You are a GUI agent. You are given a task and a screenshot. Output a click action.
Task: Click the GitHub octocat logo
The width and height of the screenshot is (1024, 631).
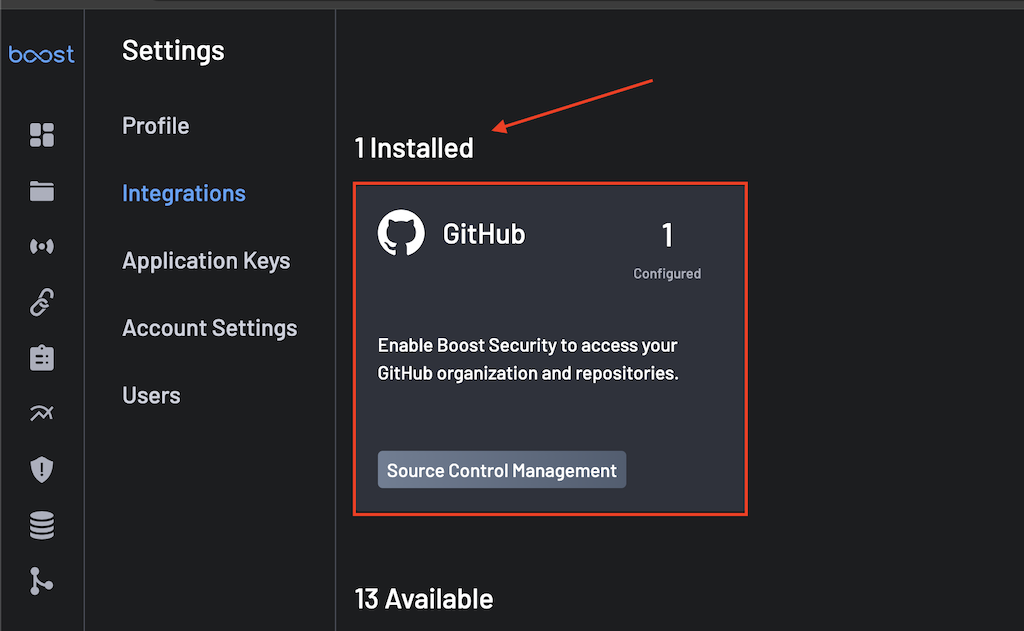coord(401,233)
